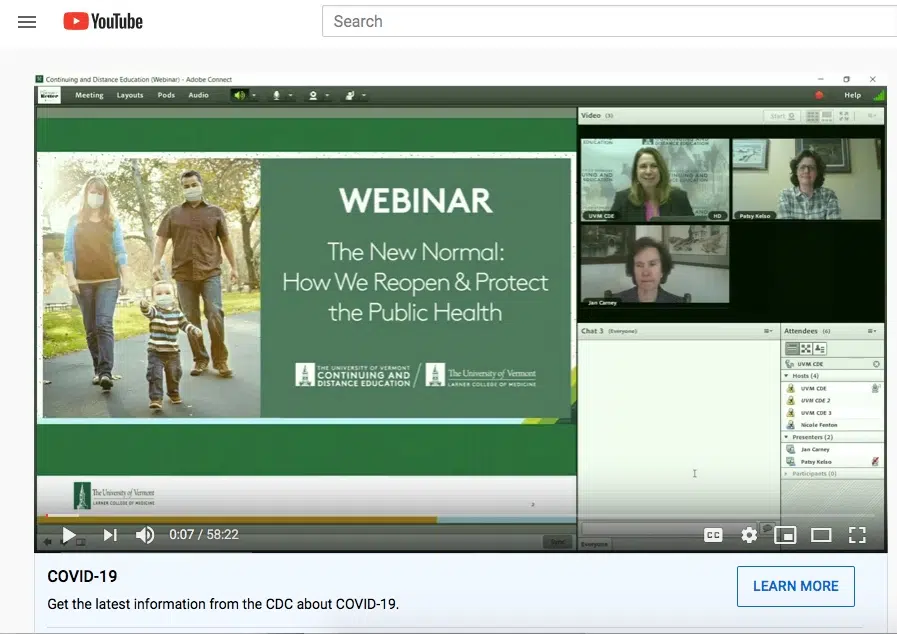This screenshot has height=634, width=897.
Task: Switch to Attendees list view
Action: point(792,348)
